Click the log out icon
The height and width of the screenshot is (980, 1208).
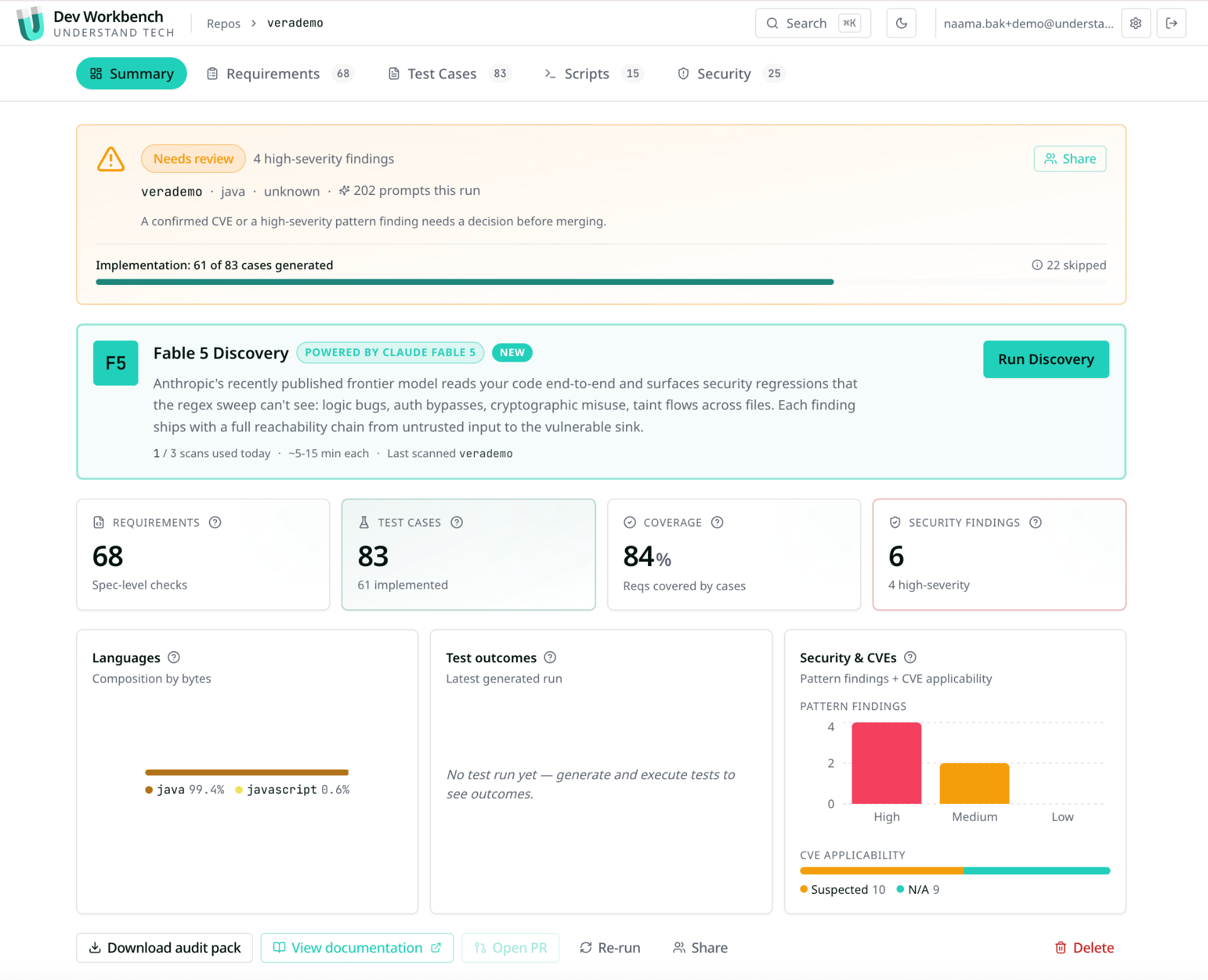point(1171,23)
